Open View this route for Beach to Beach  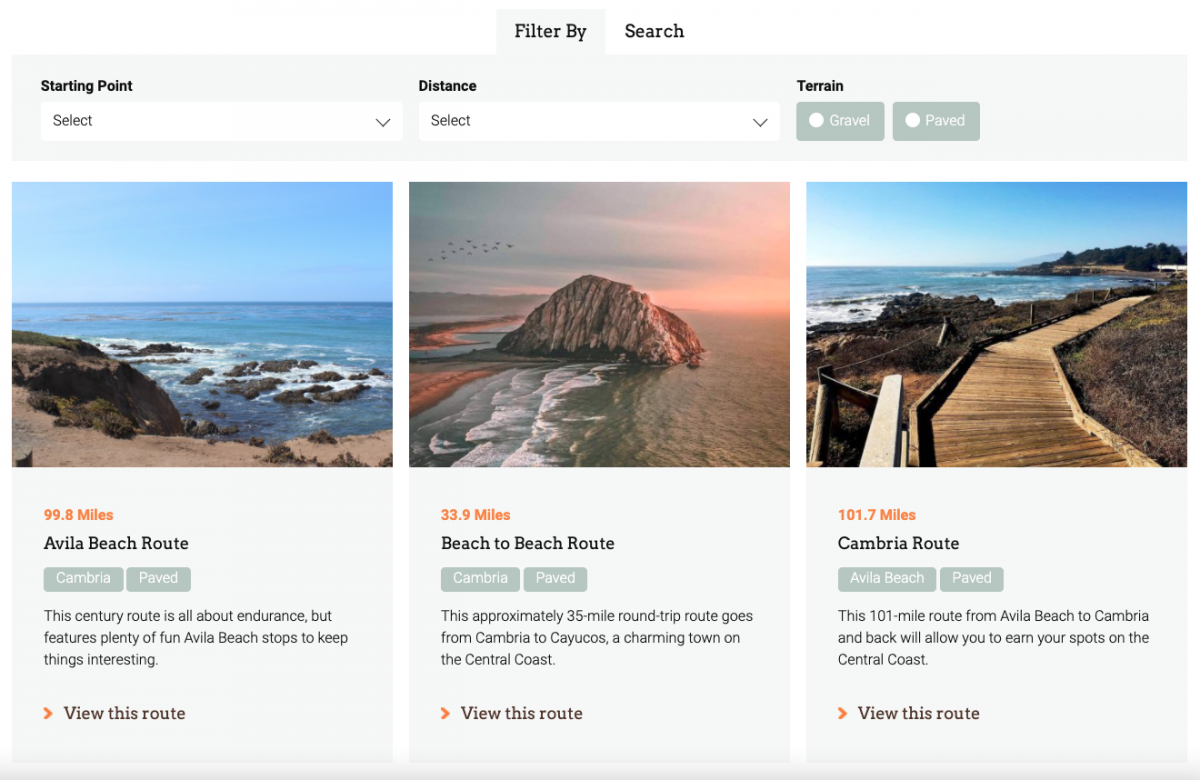521,713
